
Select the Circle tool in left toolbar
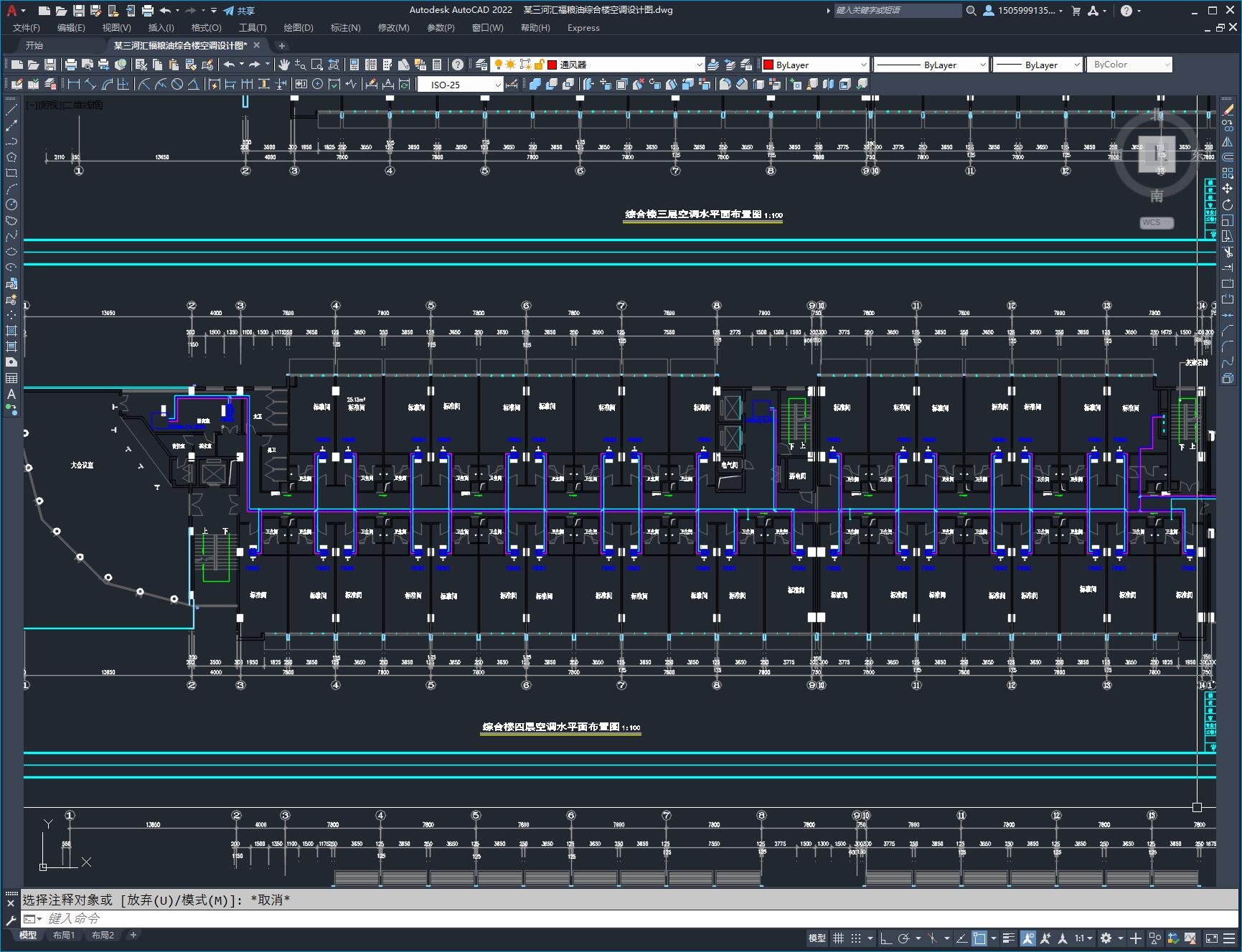(x=11, y=204)
